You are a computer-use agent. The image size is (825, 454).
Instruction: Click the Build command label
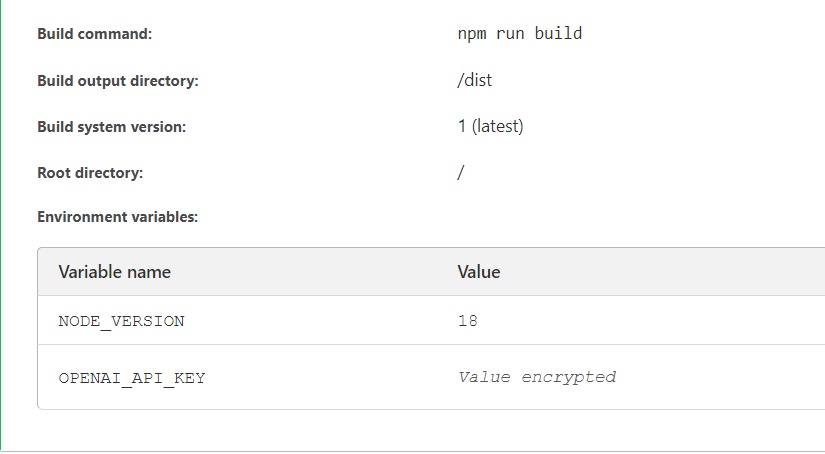(x=95, y=34)
